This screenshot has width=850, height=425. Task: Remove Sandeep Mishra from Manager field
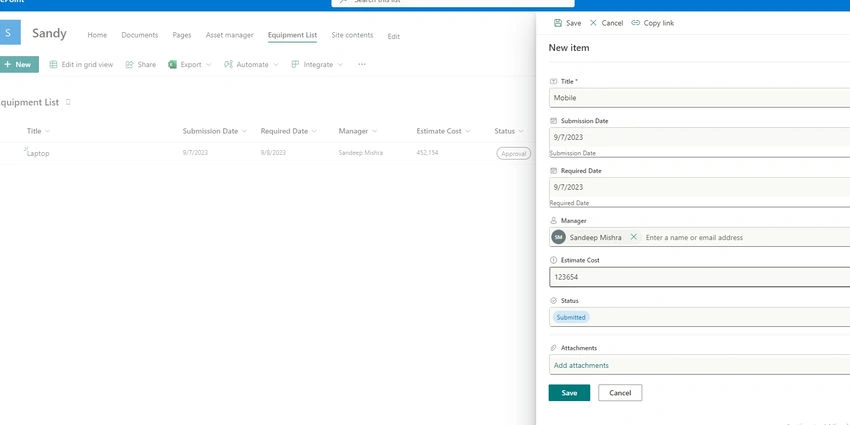[x=633, y=237]
